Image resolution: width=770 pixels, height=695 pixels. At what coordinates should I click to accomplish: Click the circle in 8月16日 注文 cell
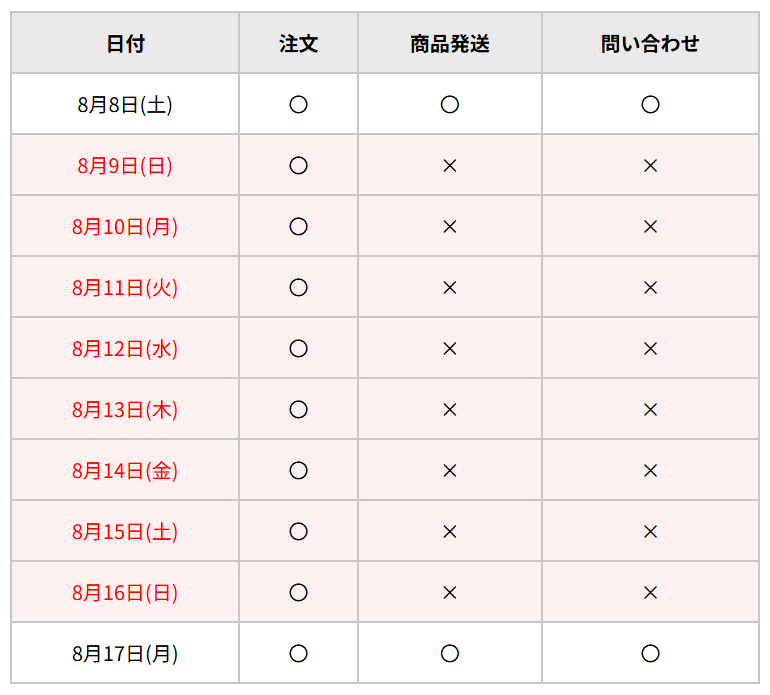coord(299,592)
